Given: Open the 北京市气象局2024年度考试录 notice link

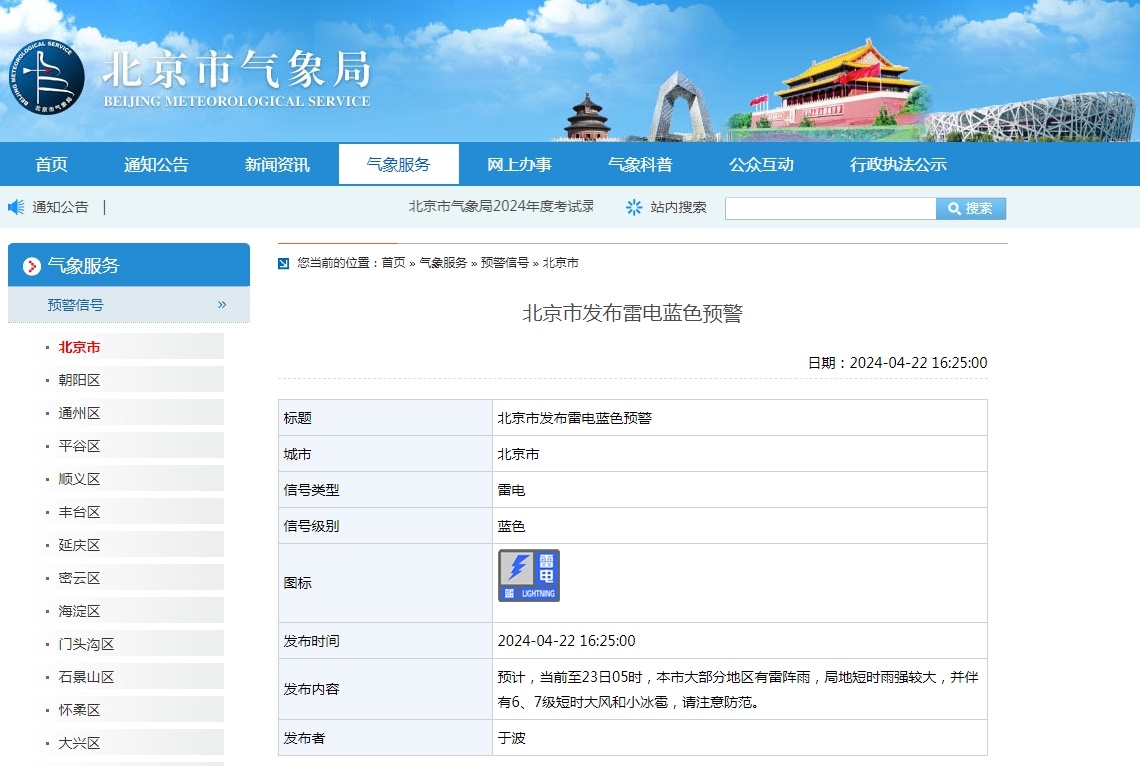Looking at the screenshot, I should (x=501, y=206).
